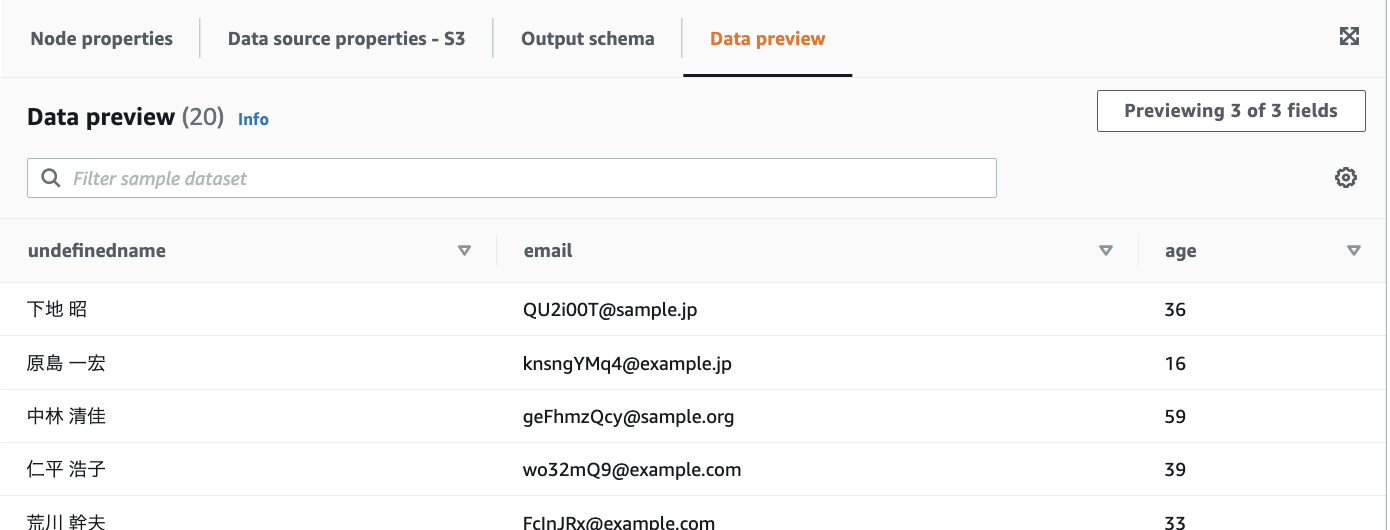Open undefinedname column sort dropdown
The width and height of the screenshot is (1390, 530).
[x=464, y=251]
